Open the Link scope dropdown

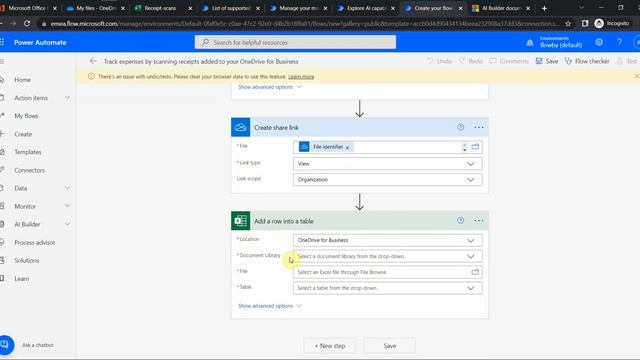(387, 180)
